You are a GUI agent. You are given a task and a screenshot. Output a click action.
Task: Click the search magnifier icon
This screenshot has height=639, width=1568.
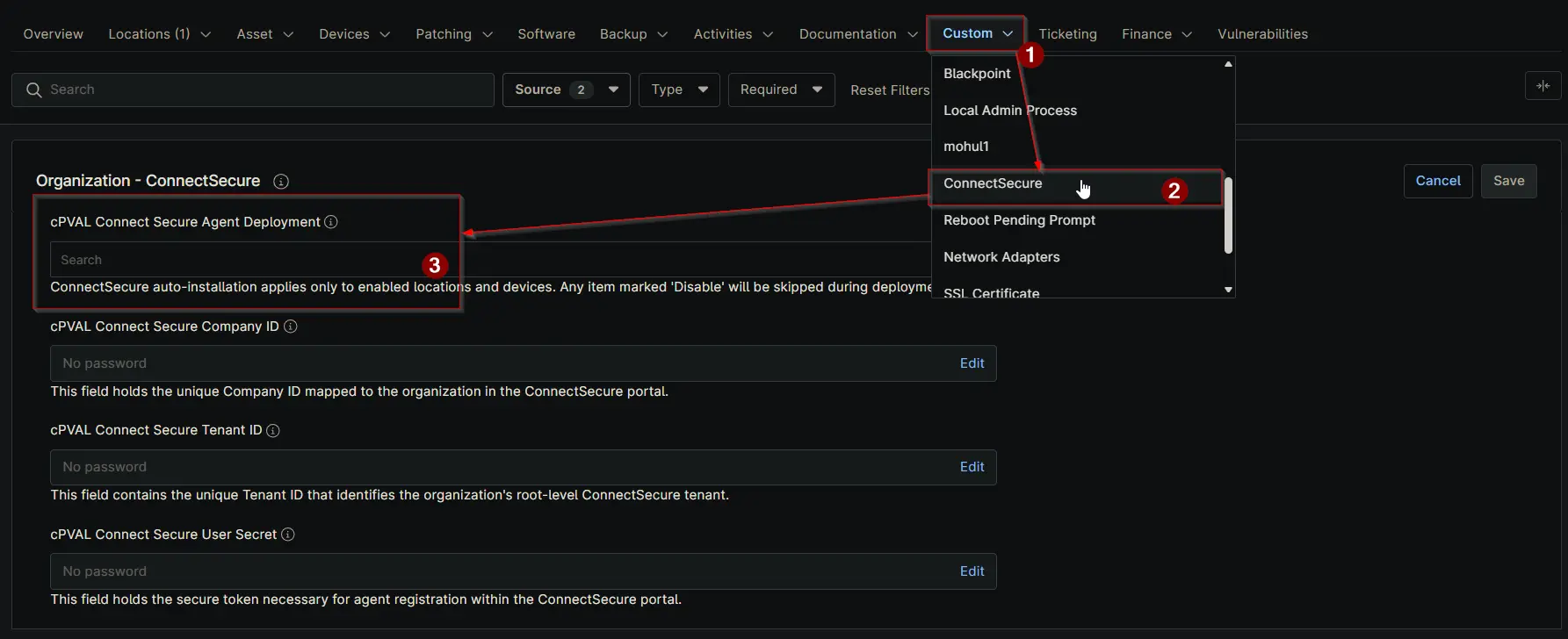[x=34, y=90]
